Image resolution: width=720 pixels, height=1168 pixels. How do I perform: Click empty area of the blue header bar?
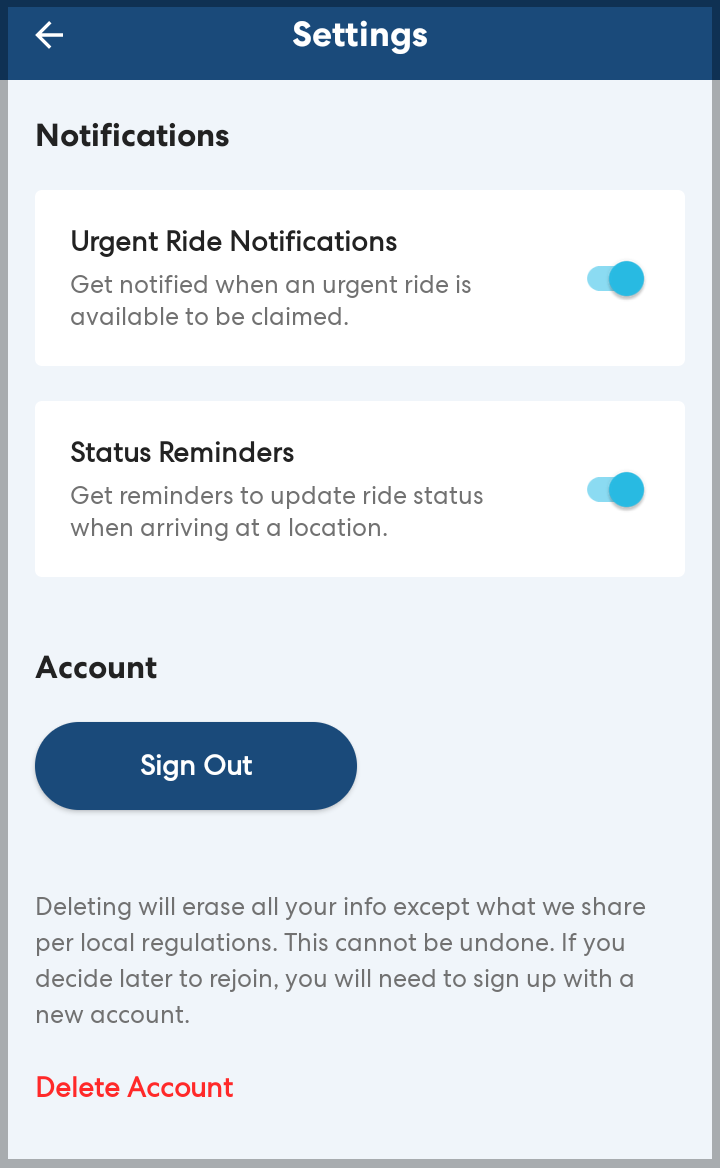point(580,38)
